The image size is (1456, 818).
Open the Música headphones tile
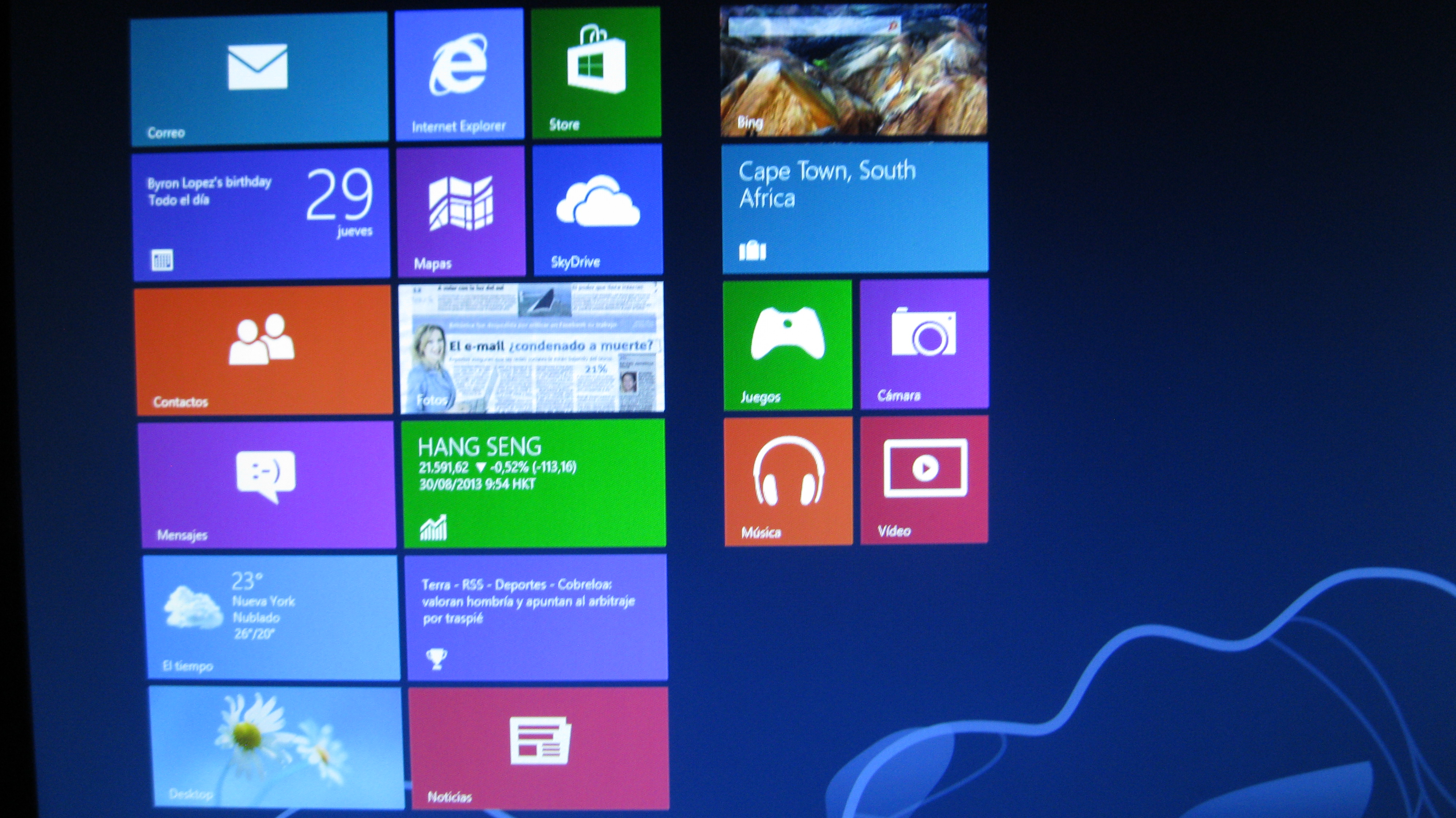788,481
